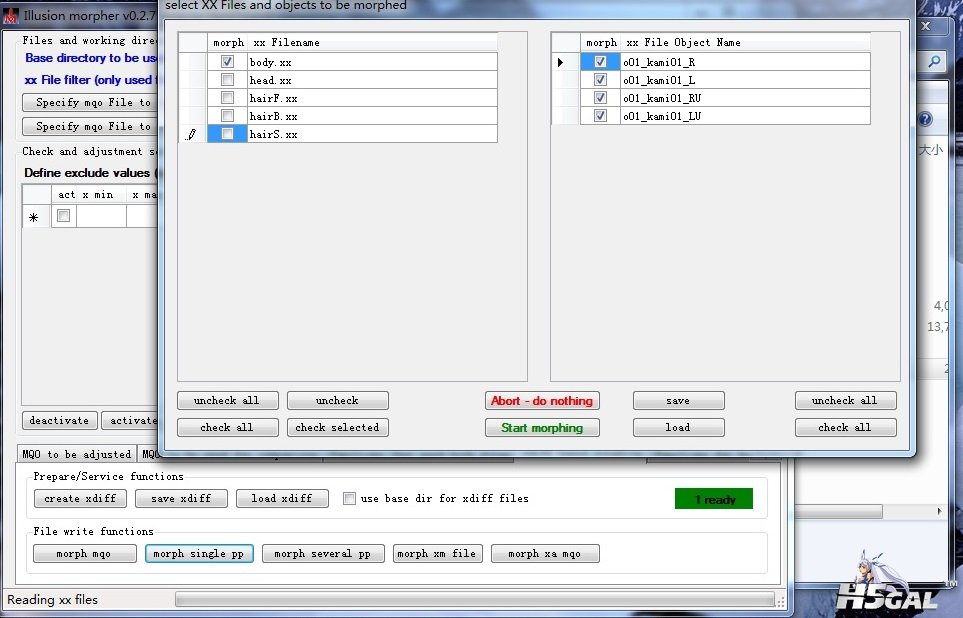Uncheck the body.xx morph checkbox
Viewport: 963px width, 618px height.
pos(228,62)
